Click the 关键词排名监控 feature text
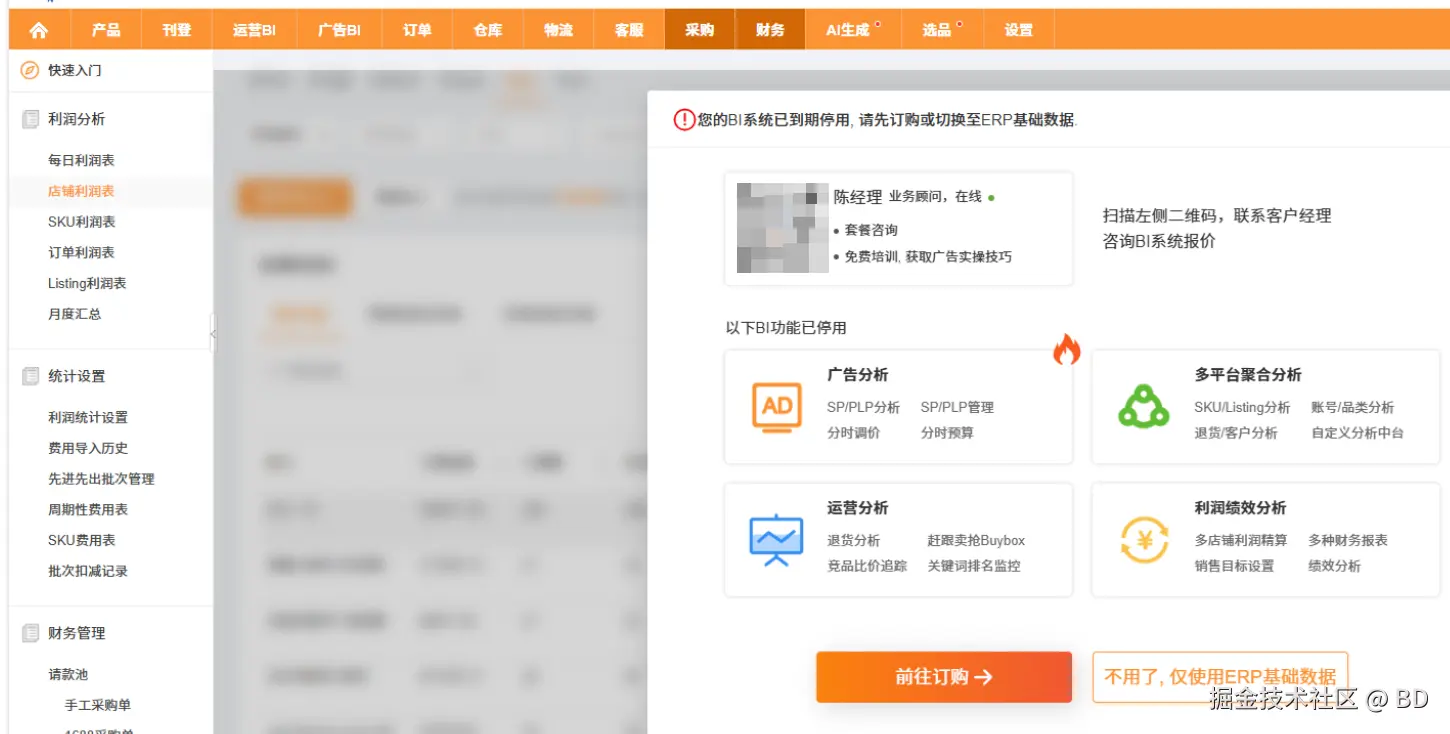Viewport: 1450px width, 734px height. tap(974, 566)
